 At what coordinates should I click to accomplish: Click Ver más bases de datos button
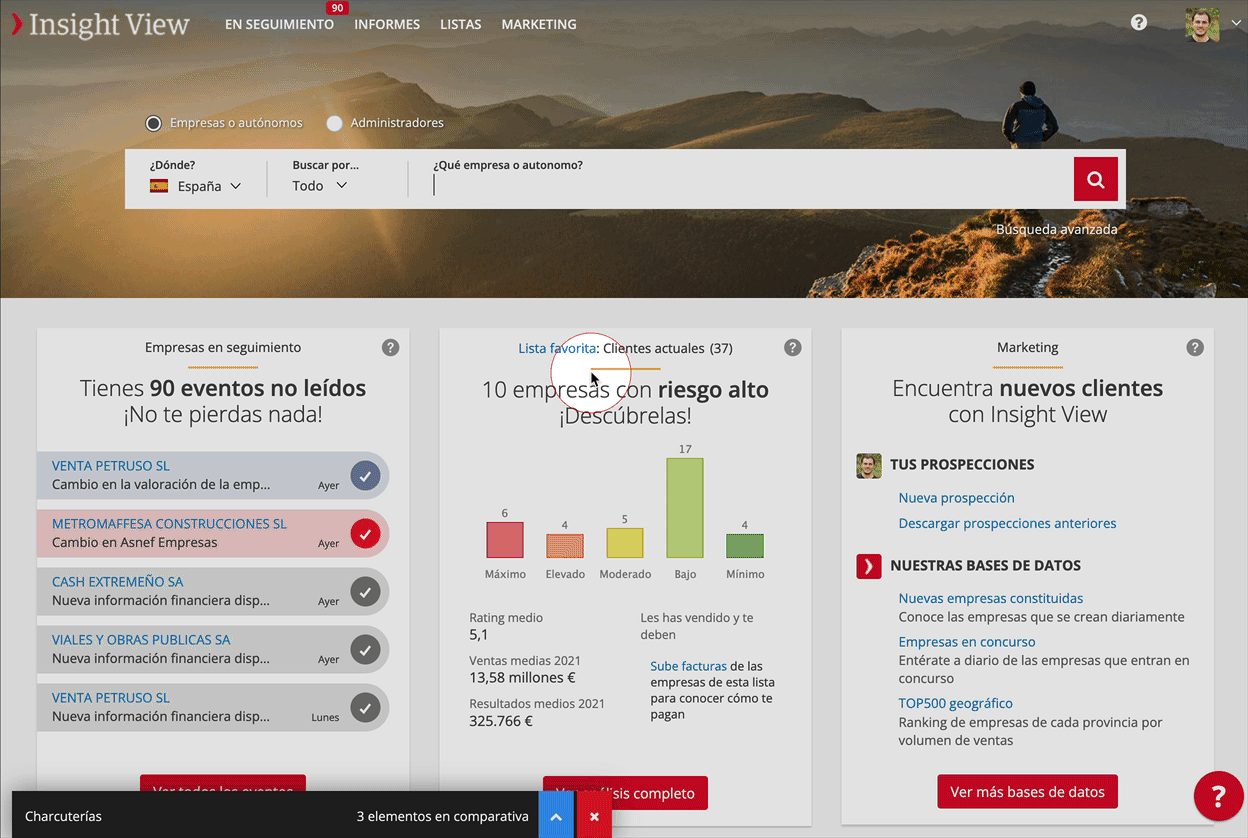coord(1027,791)
